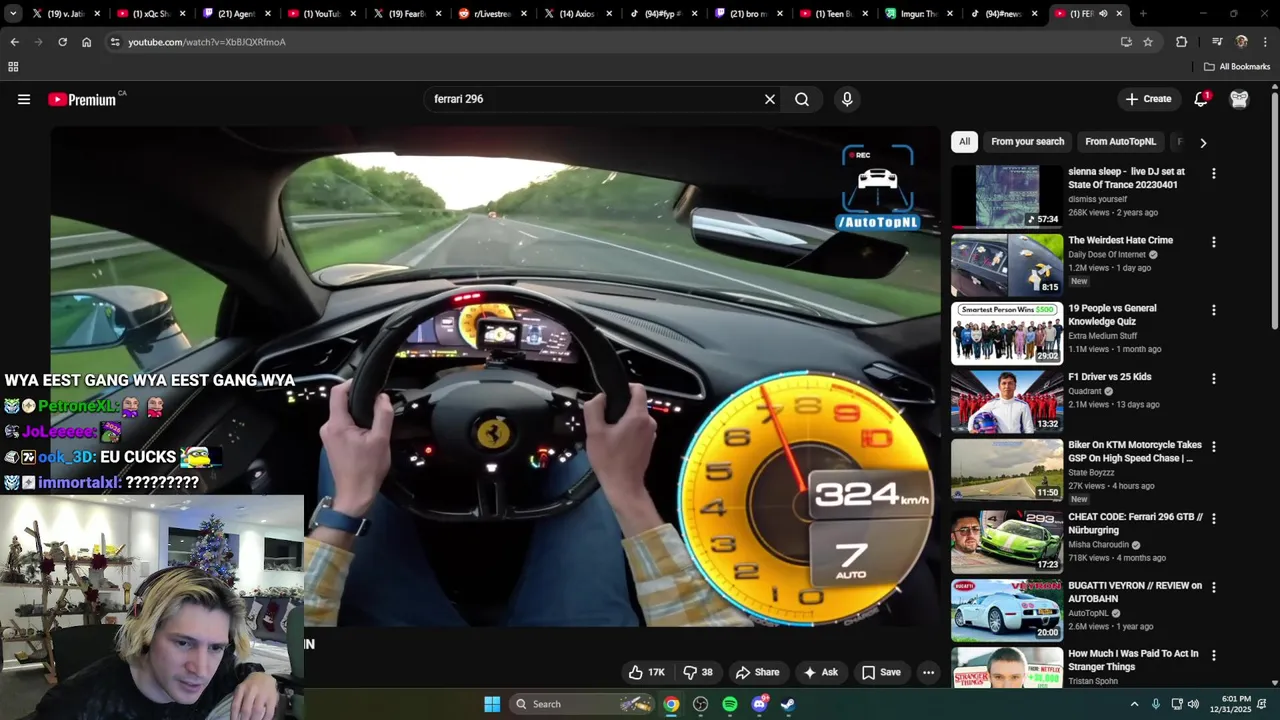
Task: Clear the search box with X icon
Action: click(770, 99)
